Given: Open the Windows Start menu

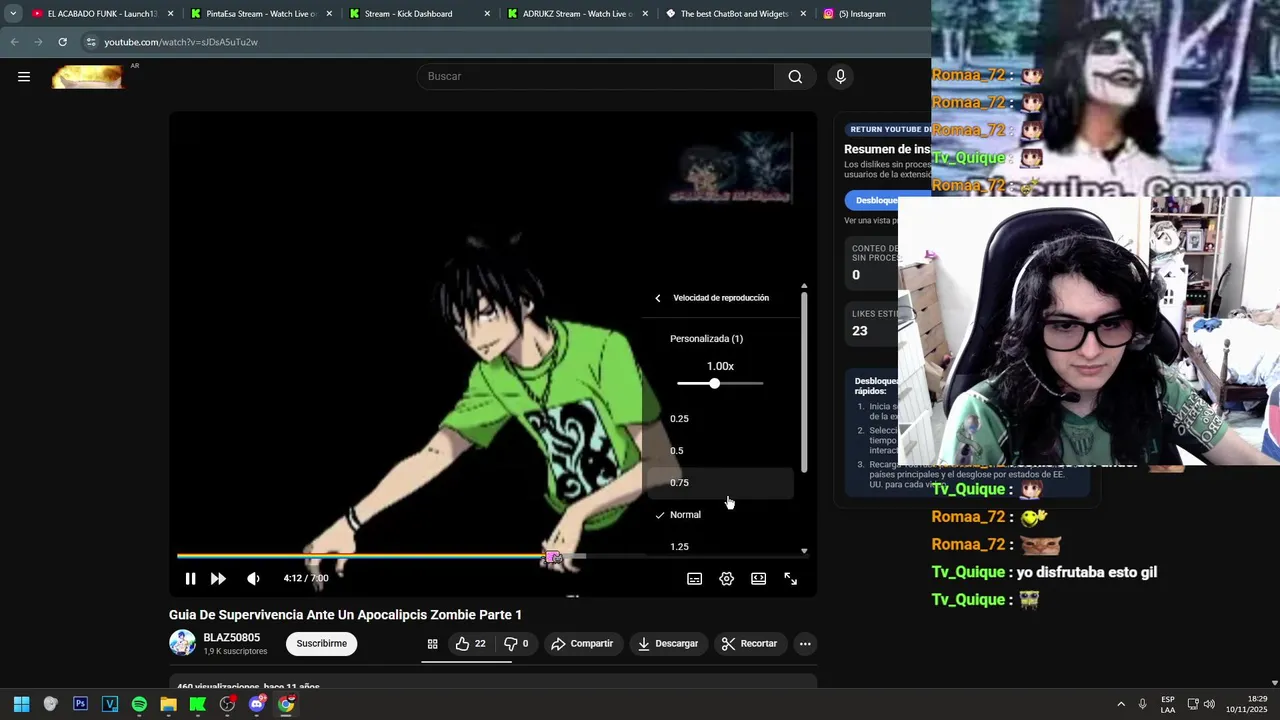Looking at the screenshot, I should (x=21, y=704).
